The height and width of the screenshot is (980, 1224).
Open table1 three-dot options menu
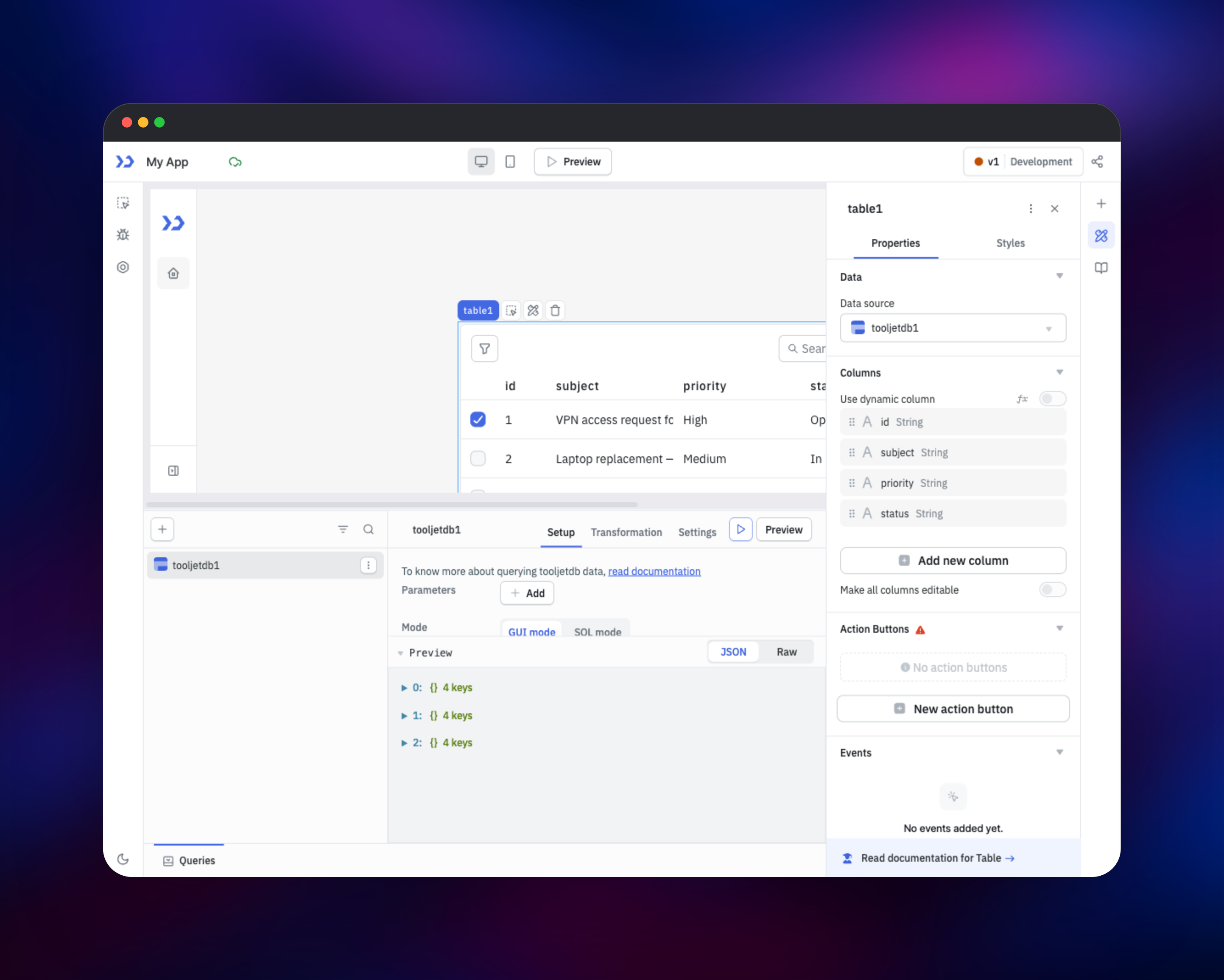(1031, 209)
